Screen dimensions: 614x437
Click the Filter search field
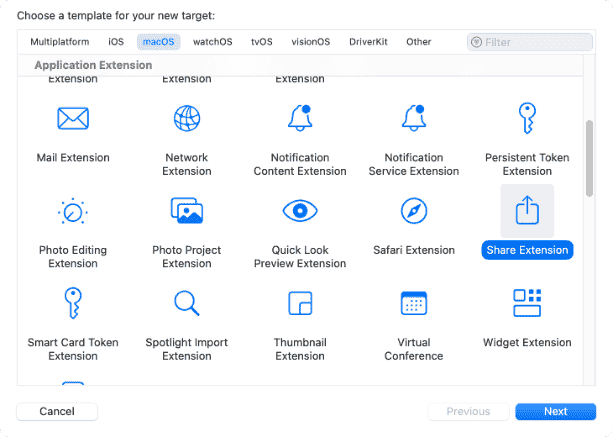535,42
